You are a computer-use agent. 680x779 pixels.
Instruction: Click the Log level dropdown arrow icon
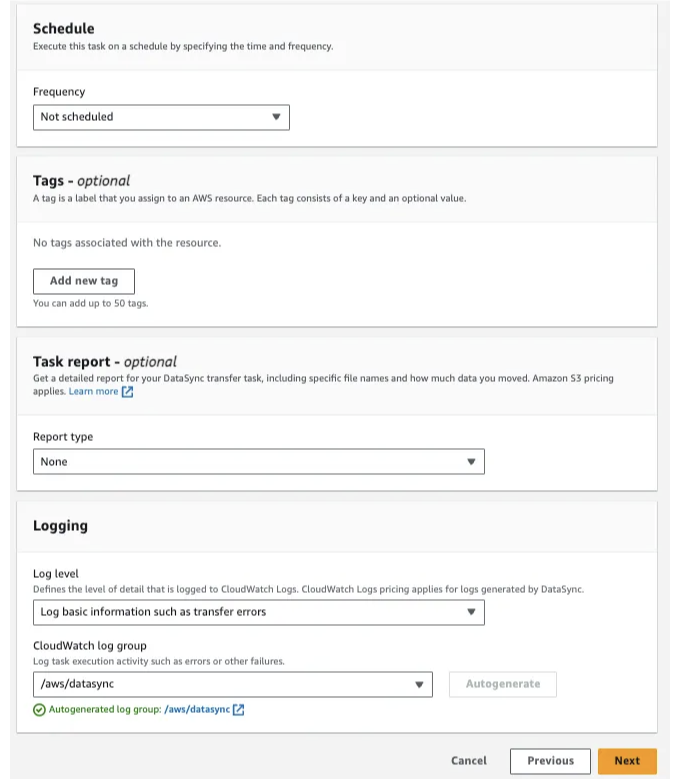[x=471, y=612]
